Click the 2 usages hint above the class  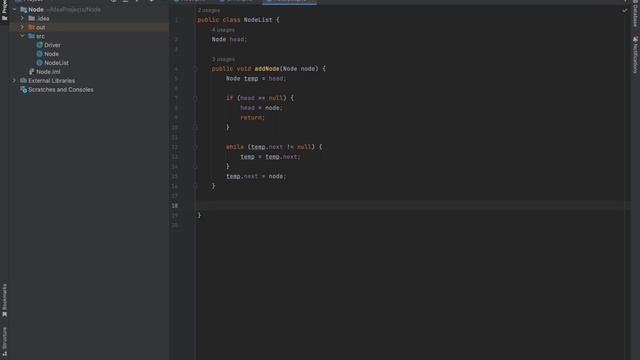(209, 10)
